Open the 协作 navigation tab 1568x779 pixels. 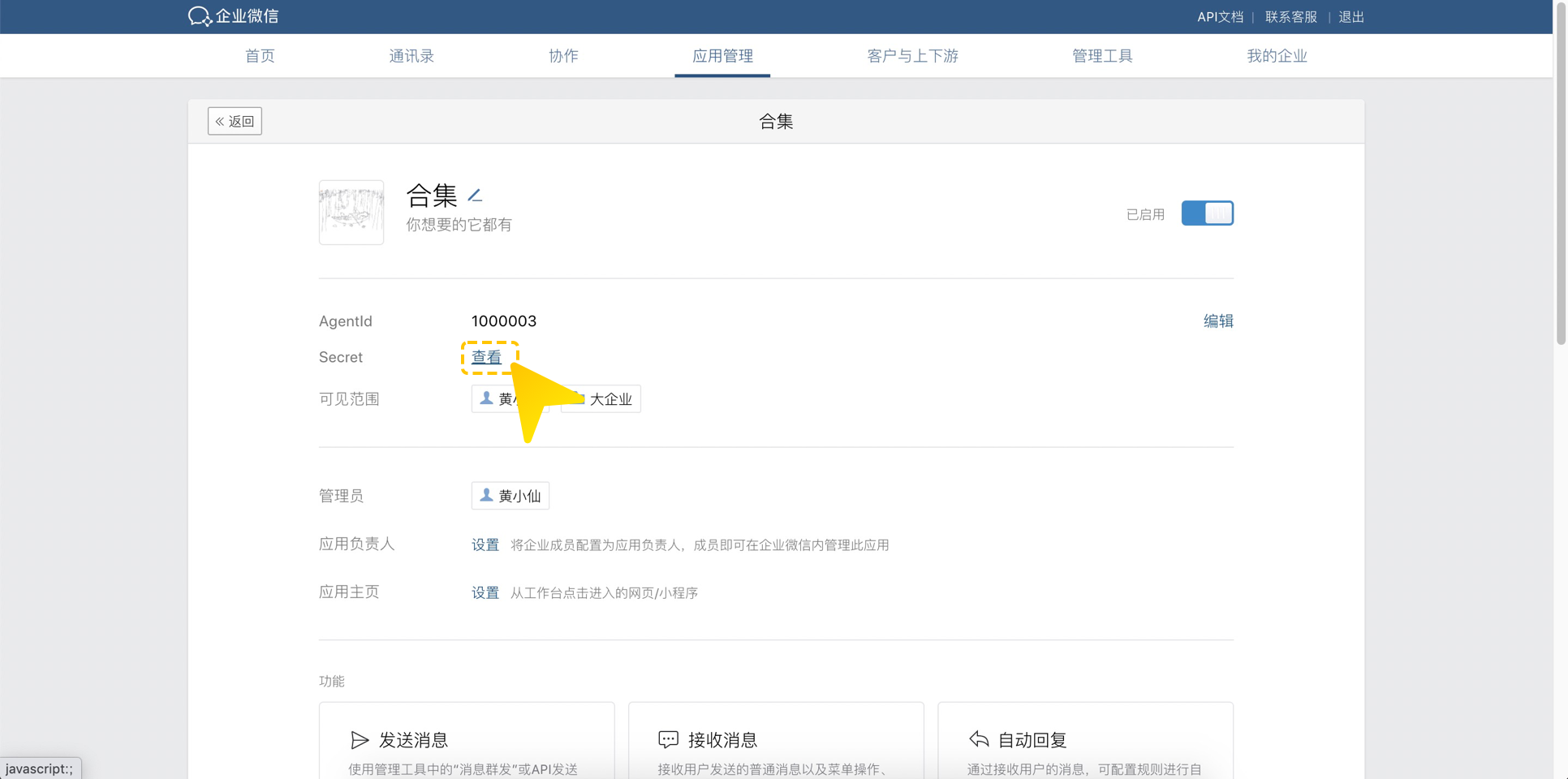[563, 56]
